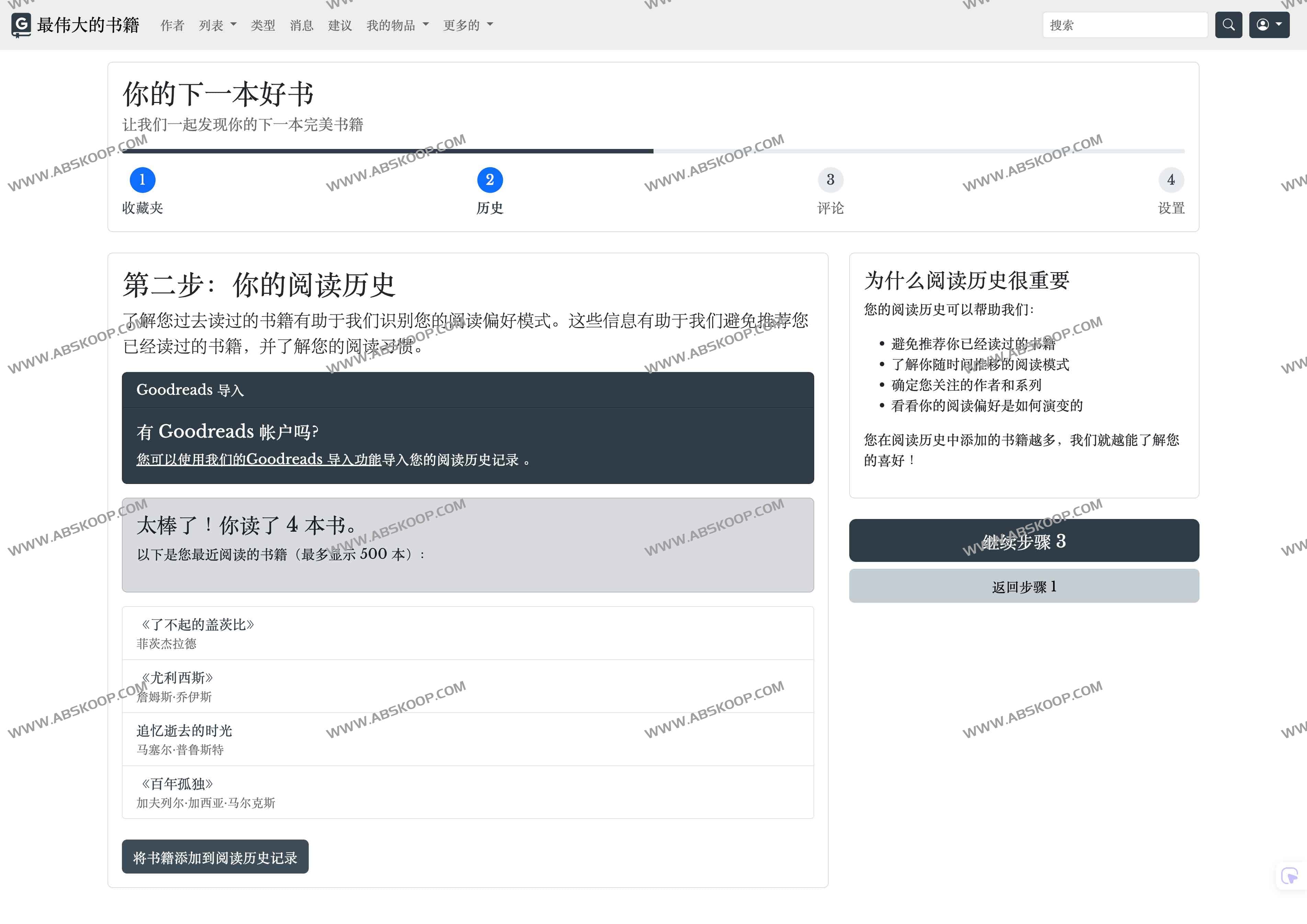Viewport: 1307px width, 924px height.
Task: Click step 3 评论 circle icon
Action: (831, 179)
